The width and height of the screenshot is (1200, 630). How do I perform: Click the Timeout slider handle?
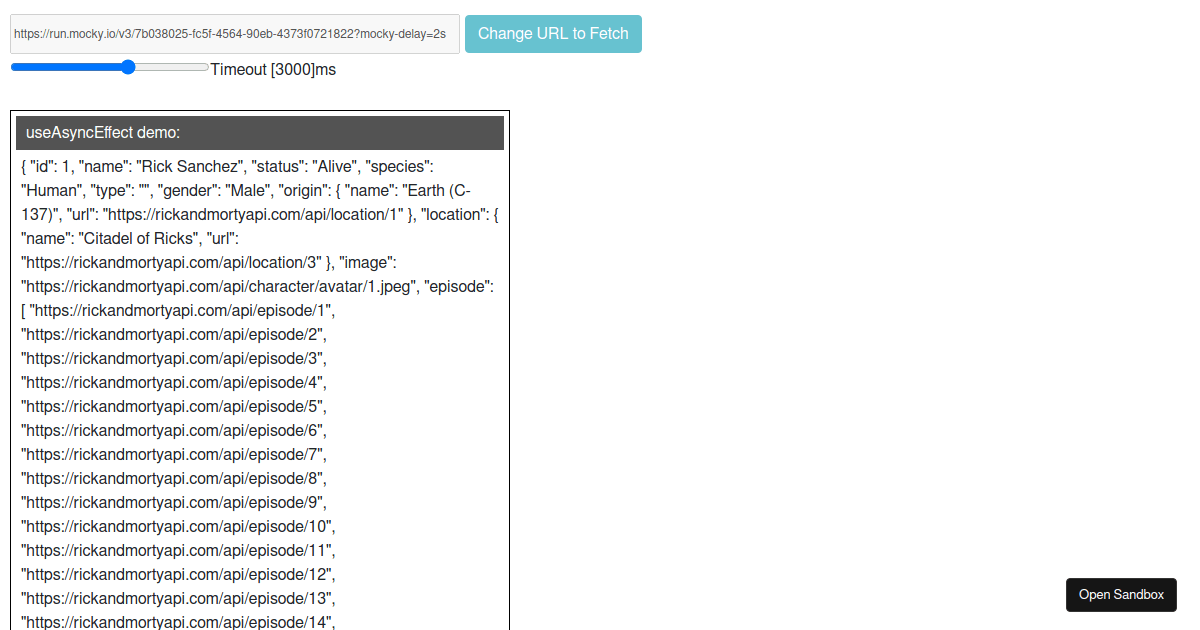127,68
